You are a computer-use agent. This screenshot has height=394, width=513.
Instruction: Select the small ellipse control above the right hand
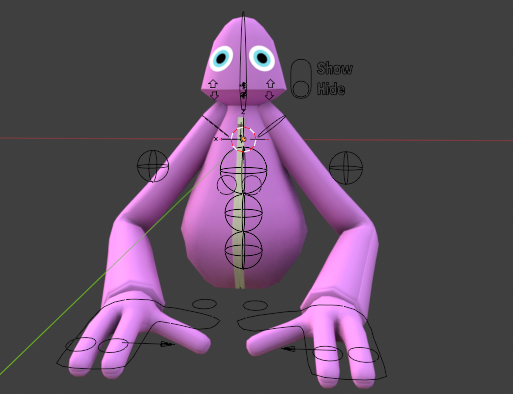tap(255, 305)
